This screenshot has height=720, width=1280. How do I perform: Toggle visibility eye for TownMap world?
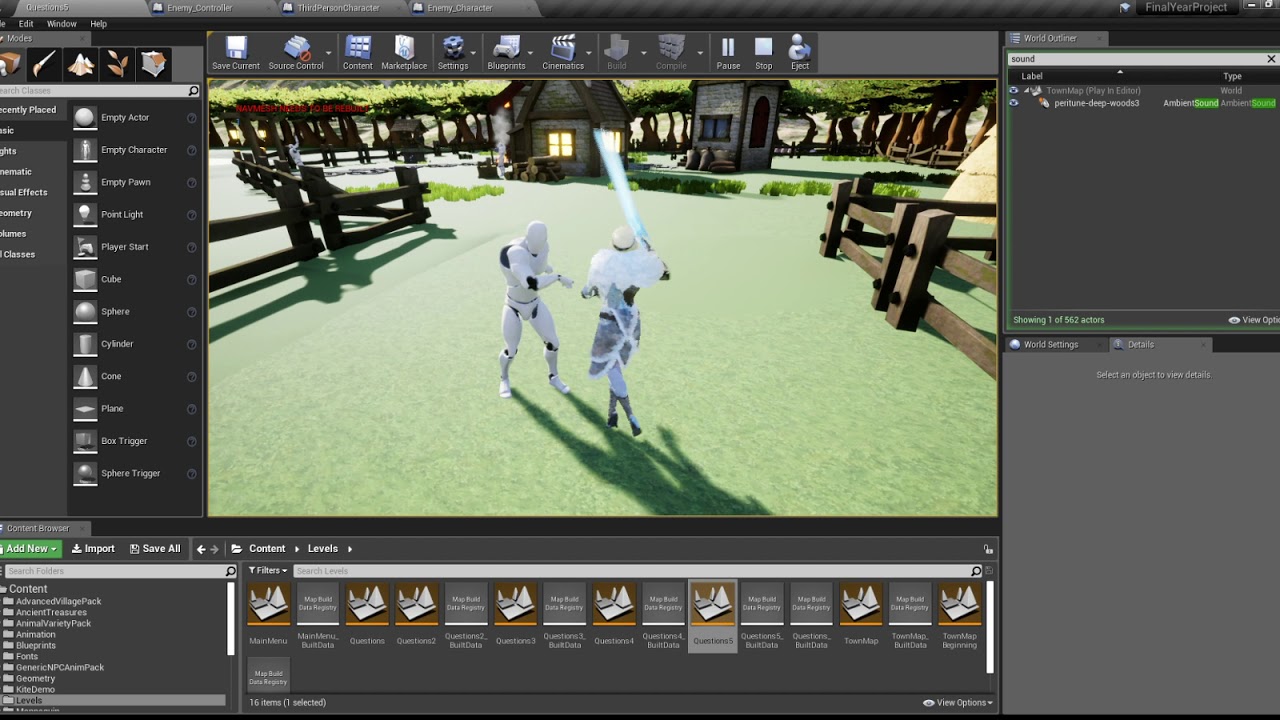1014,91
